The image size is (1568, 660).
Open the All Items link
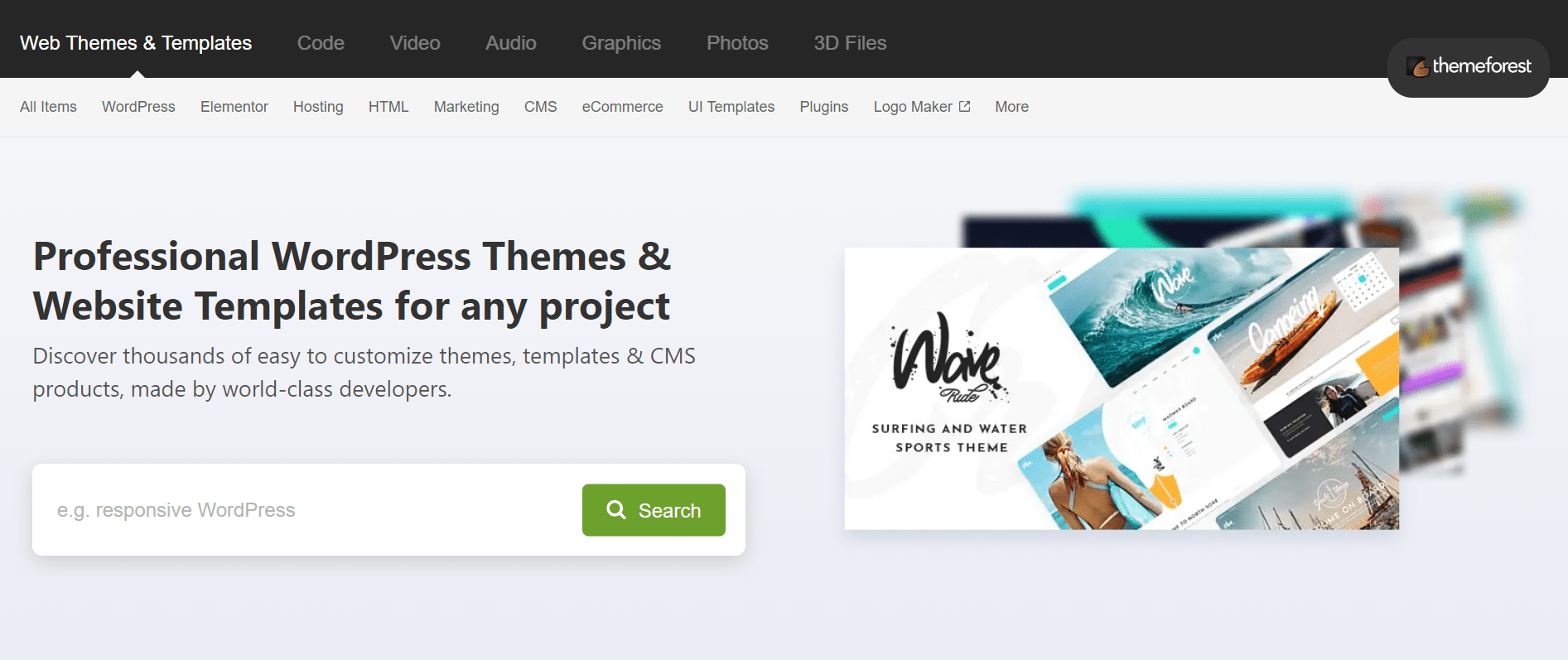48,107
